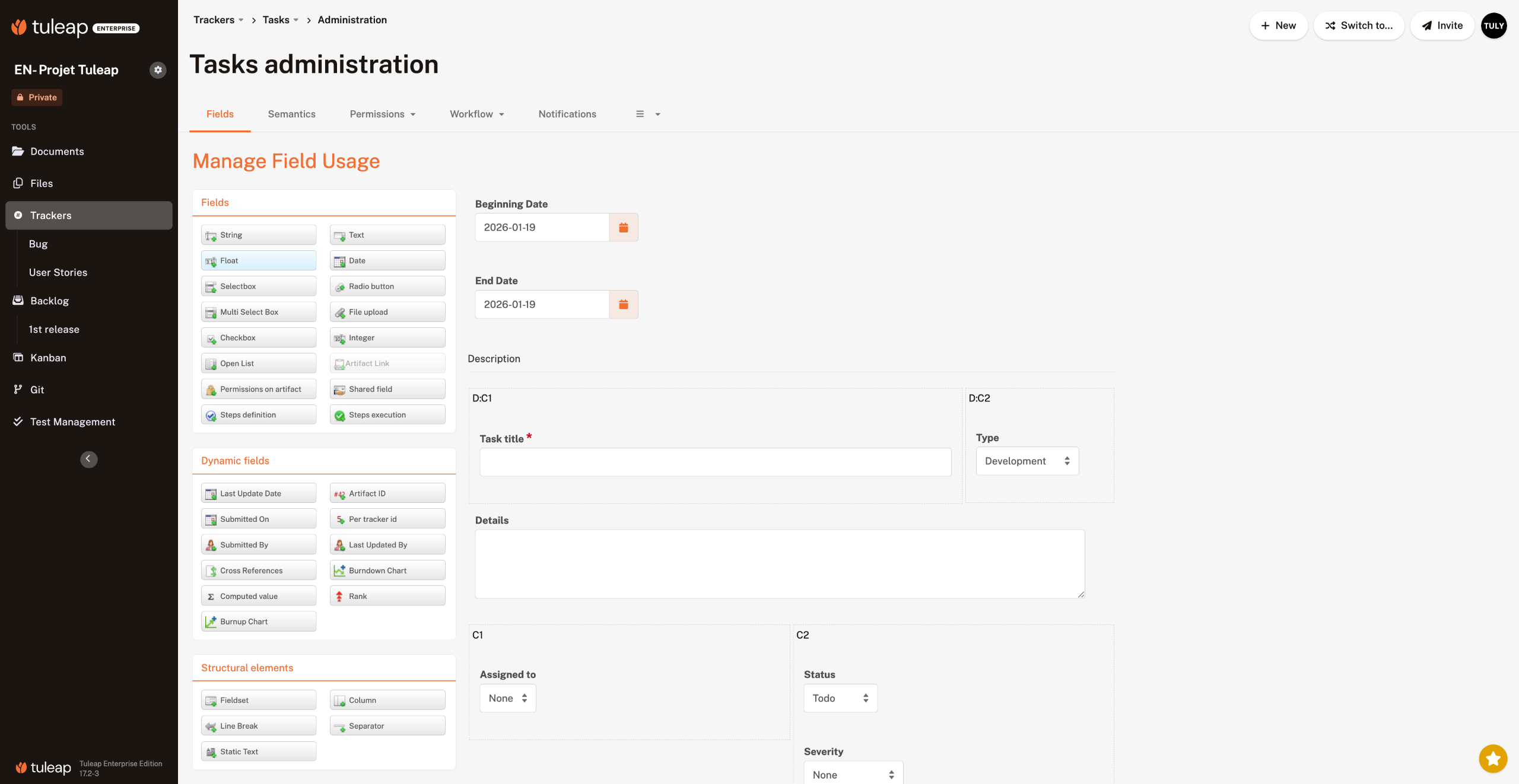The width and height of the screenshot is (1519, 784).
Task: Click the hamburger list menu icon in tabs
Action: click(640, 114)
